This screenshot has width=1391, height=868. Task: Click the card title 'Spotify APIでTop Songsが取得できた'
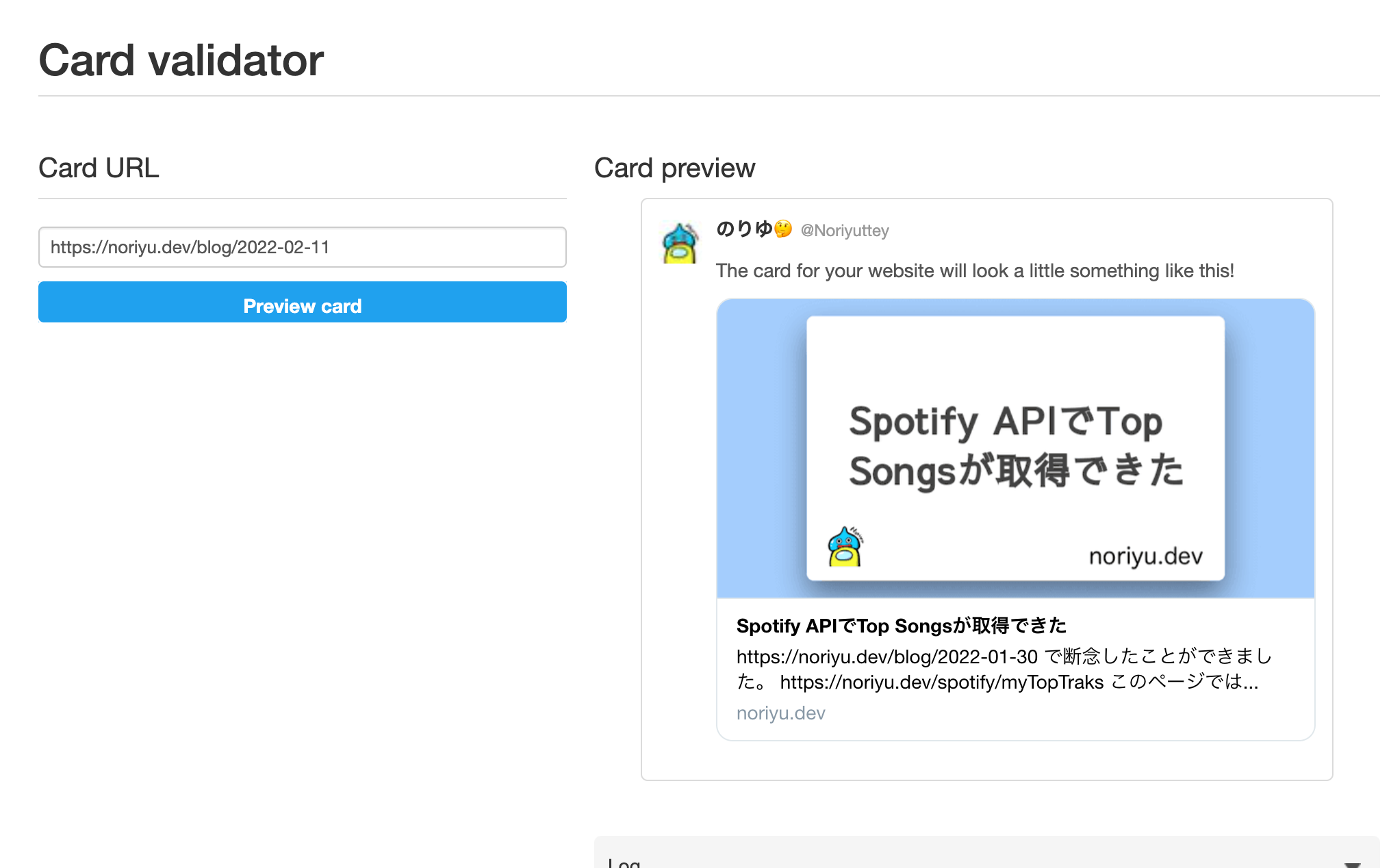[x=901, y=626]
